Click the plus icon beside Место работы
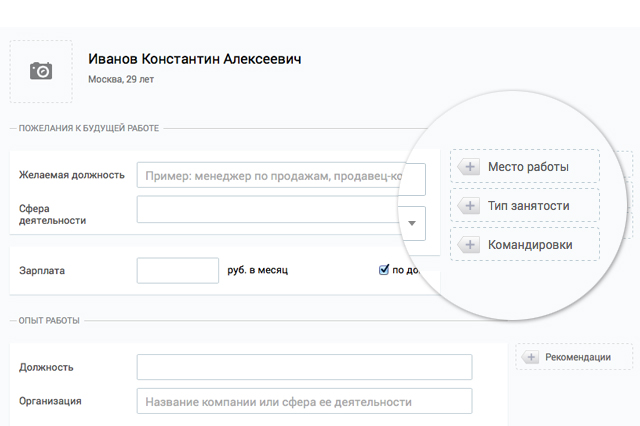 (x=468, y=167)
